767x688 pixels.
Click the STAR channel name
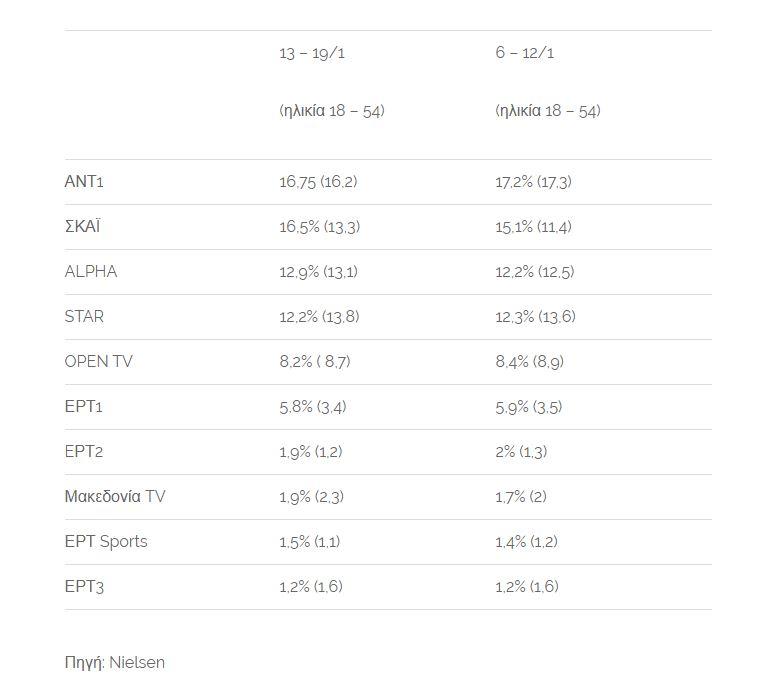click(x=84, y=317)
